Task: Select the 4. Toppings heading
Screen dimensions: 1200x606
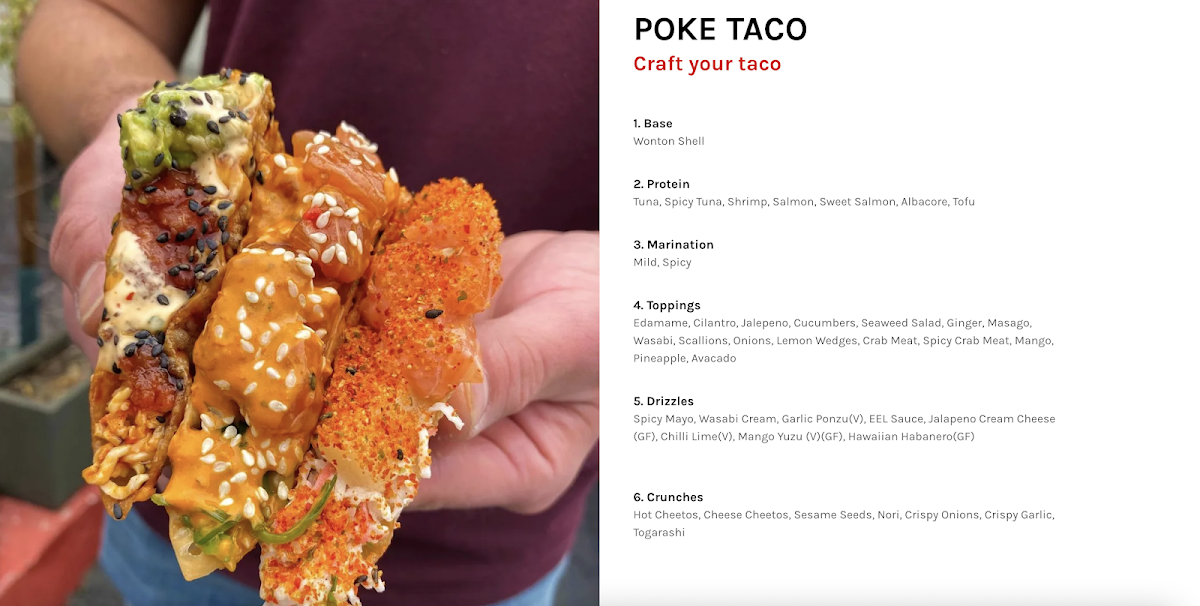Action: (667, 306)
